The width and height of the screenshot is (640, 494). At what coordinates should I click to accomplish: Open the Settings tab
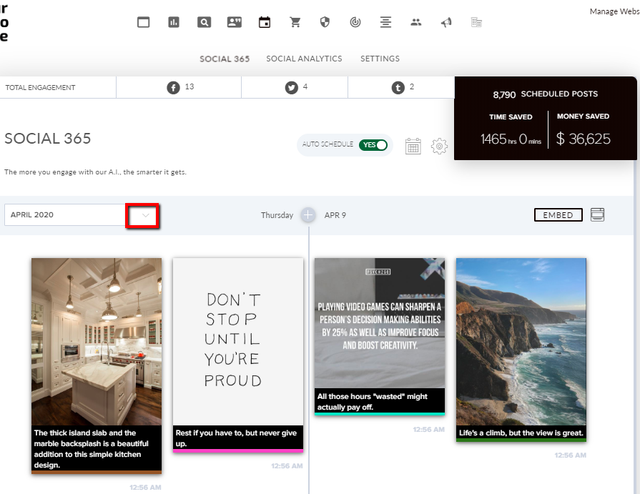tap(380, 59)
